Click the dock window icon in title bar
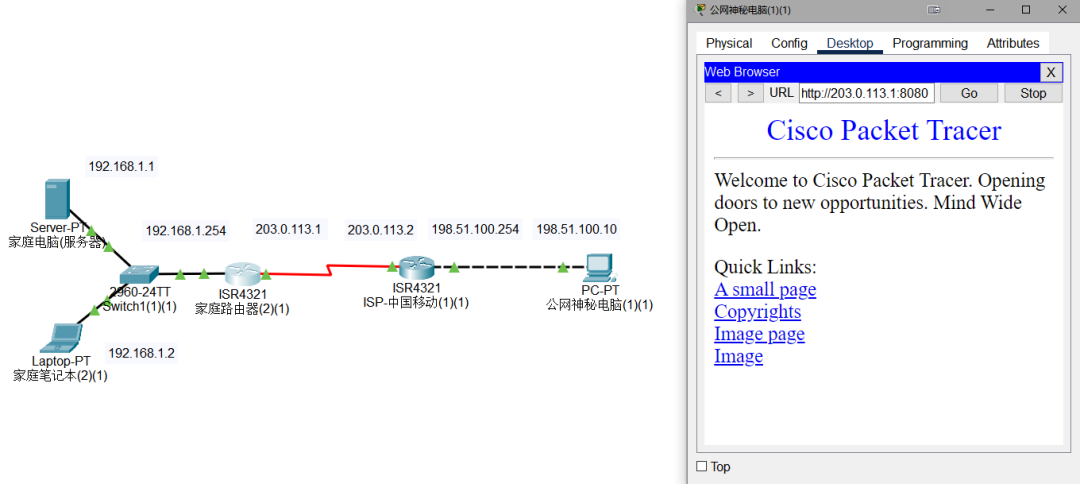 click(934, 10)
